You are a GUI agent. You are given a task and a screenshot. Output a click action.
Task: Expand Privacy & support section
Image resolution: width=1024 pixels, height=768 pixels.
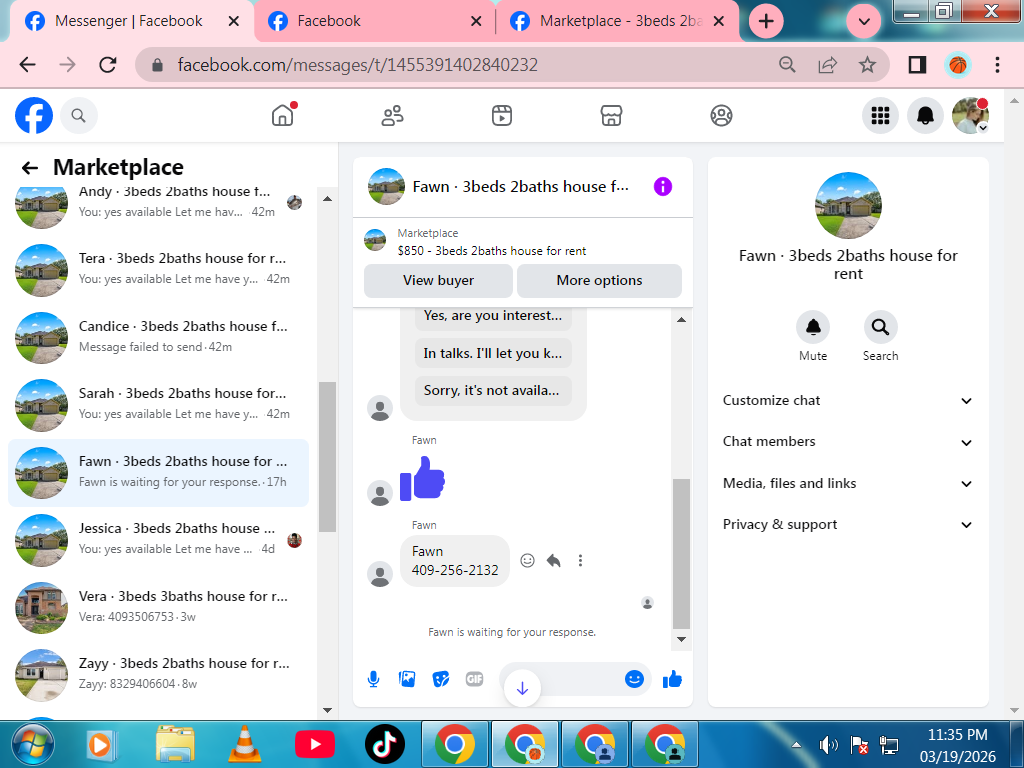(x=848, y=525)
